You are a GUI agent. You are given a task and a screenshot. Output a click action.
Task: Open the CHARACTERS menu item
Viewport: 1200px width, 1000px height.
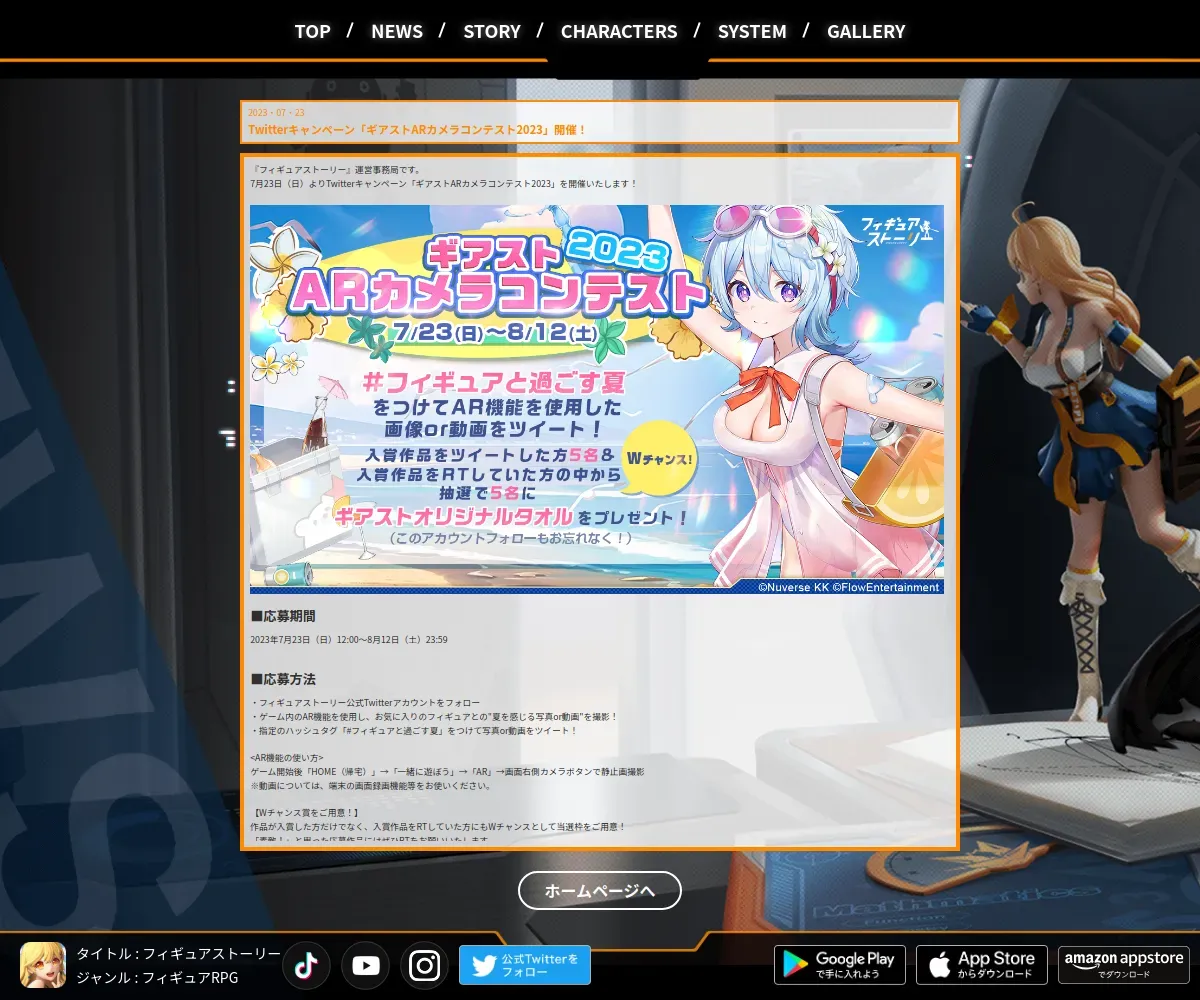(x=619, y=31)
